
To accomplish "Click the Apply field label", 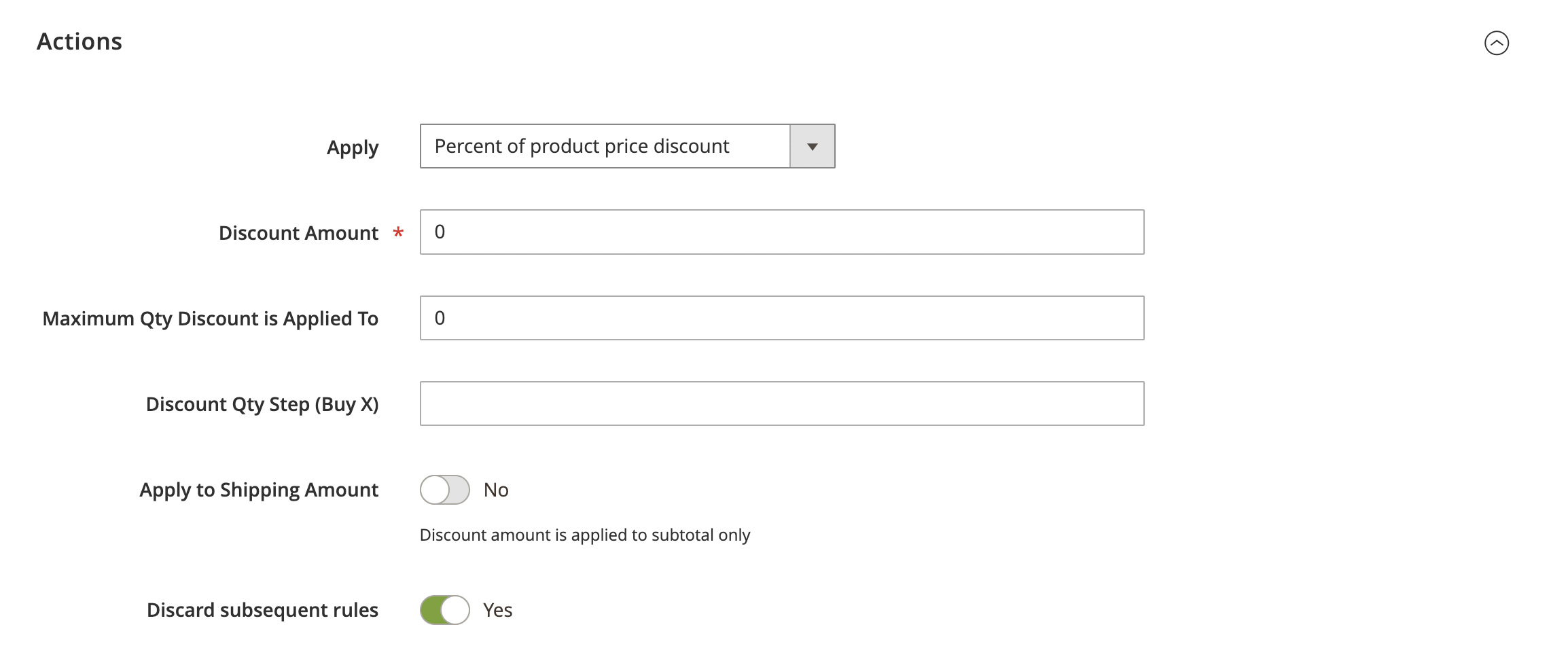I will tap(352, 147).
